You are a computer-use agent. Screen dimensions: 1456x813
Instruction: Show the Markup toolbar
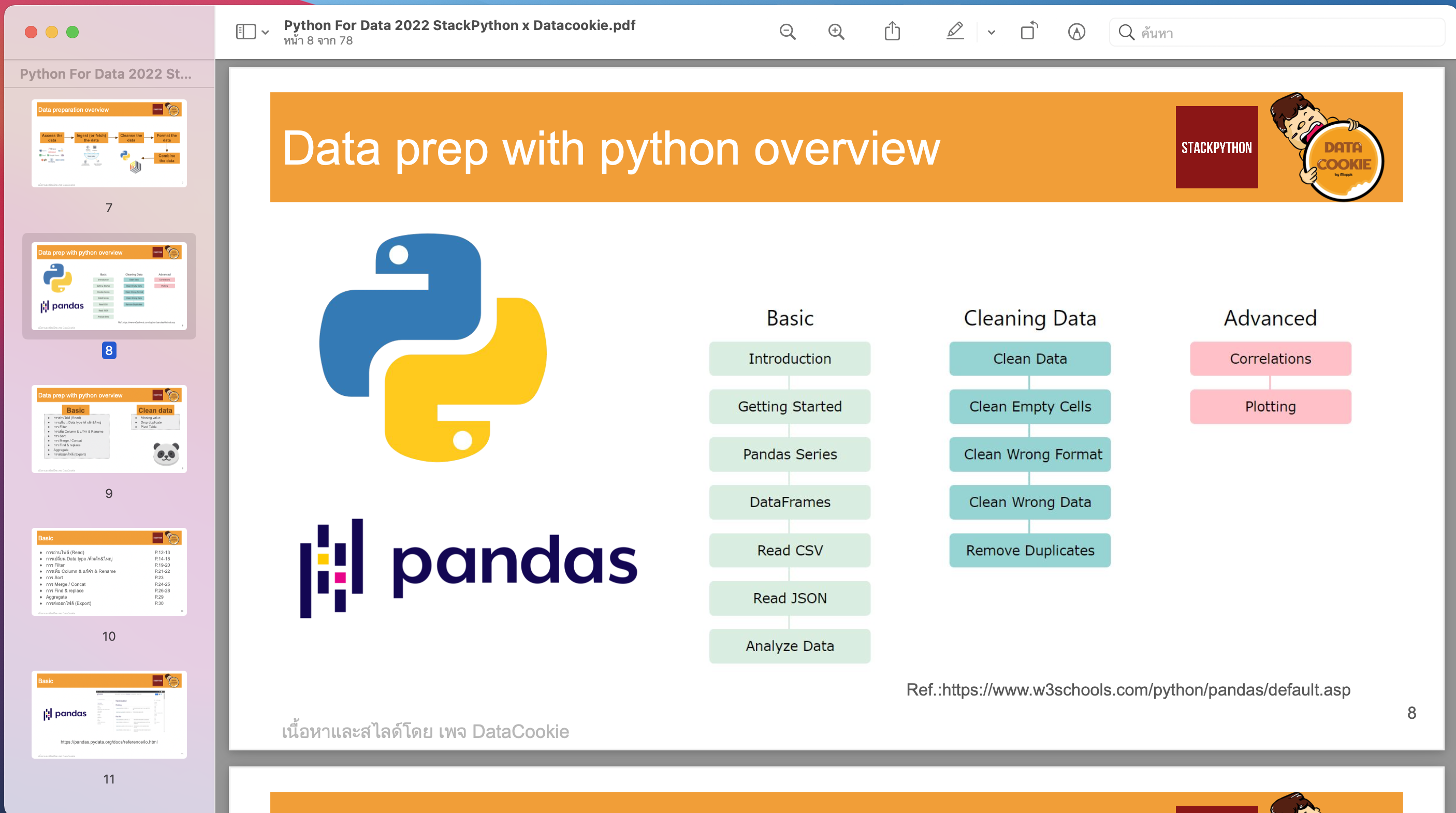click(1076, 32)
